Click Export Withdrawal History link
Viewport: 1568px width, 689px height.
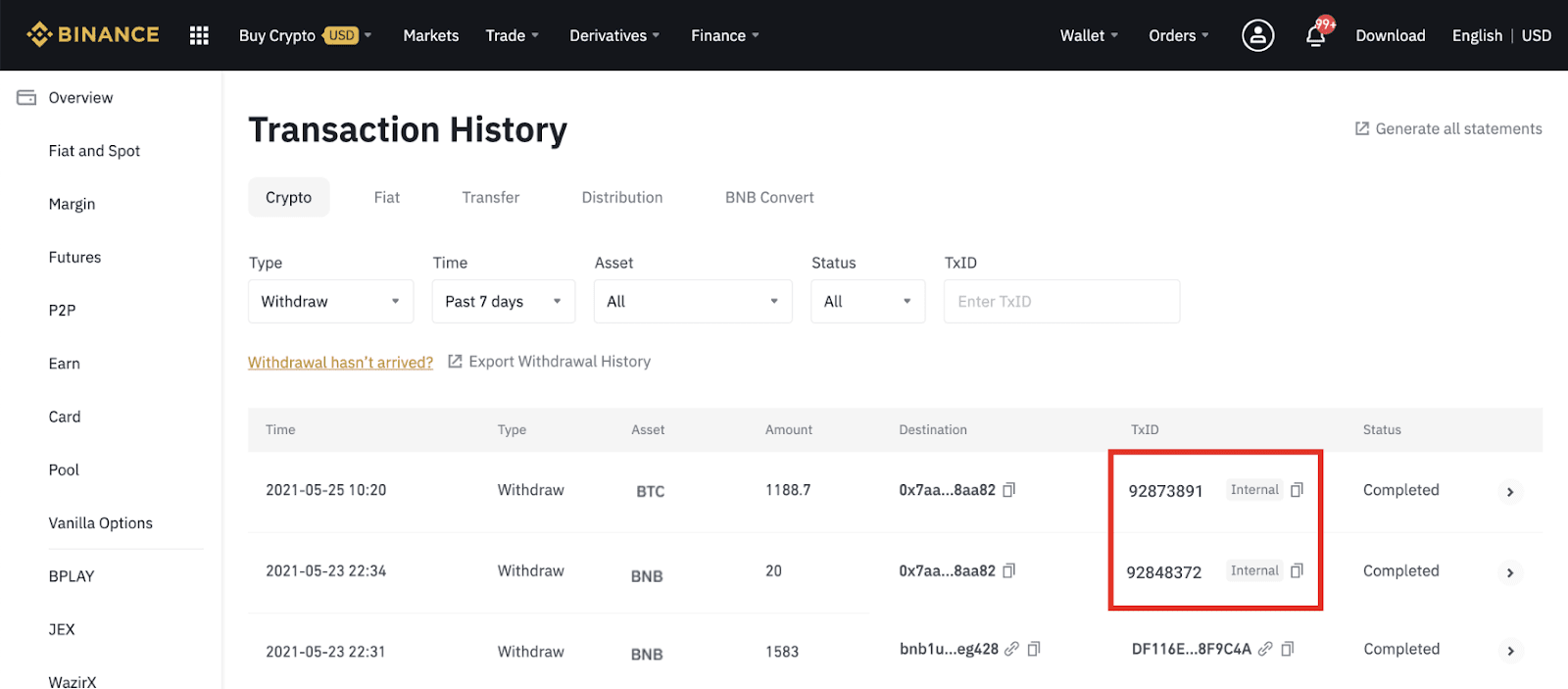[x=560, y=362]
